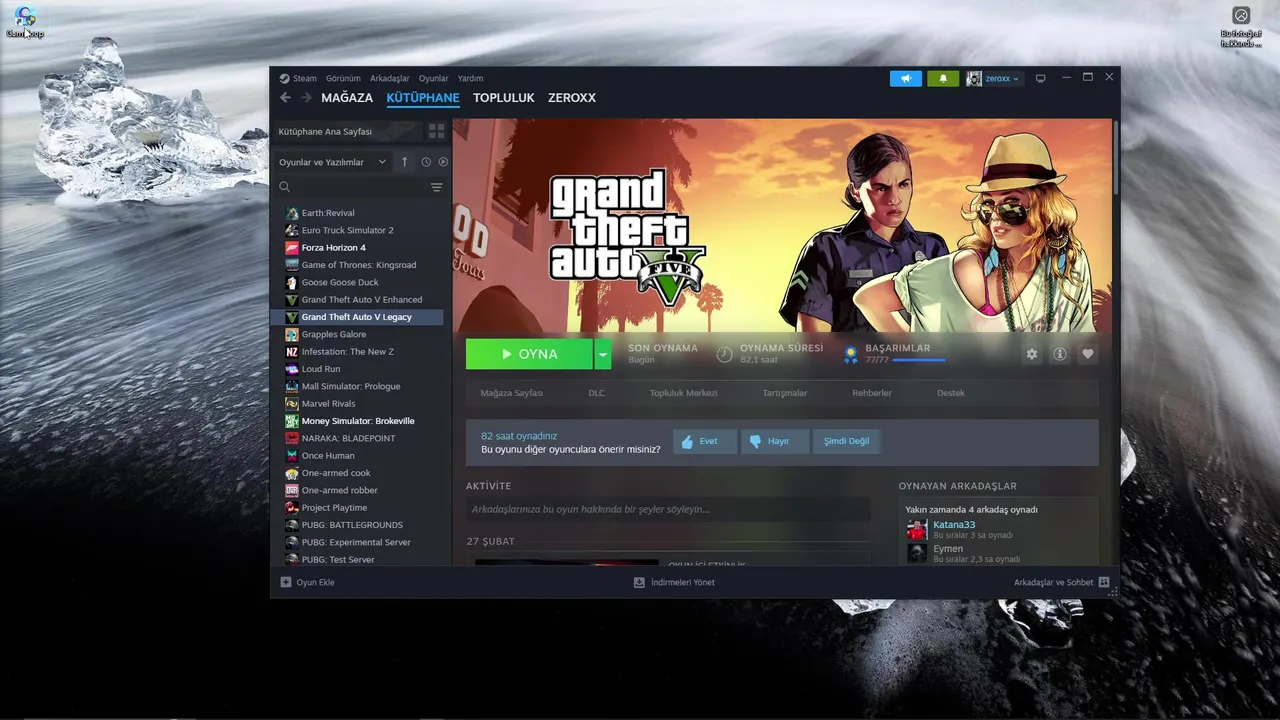Click the Once Human game icon
The image size is (1280, 720).
click(x=292, y=456)
